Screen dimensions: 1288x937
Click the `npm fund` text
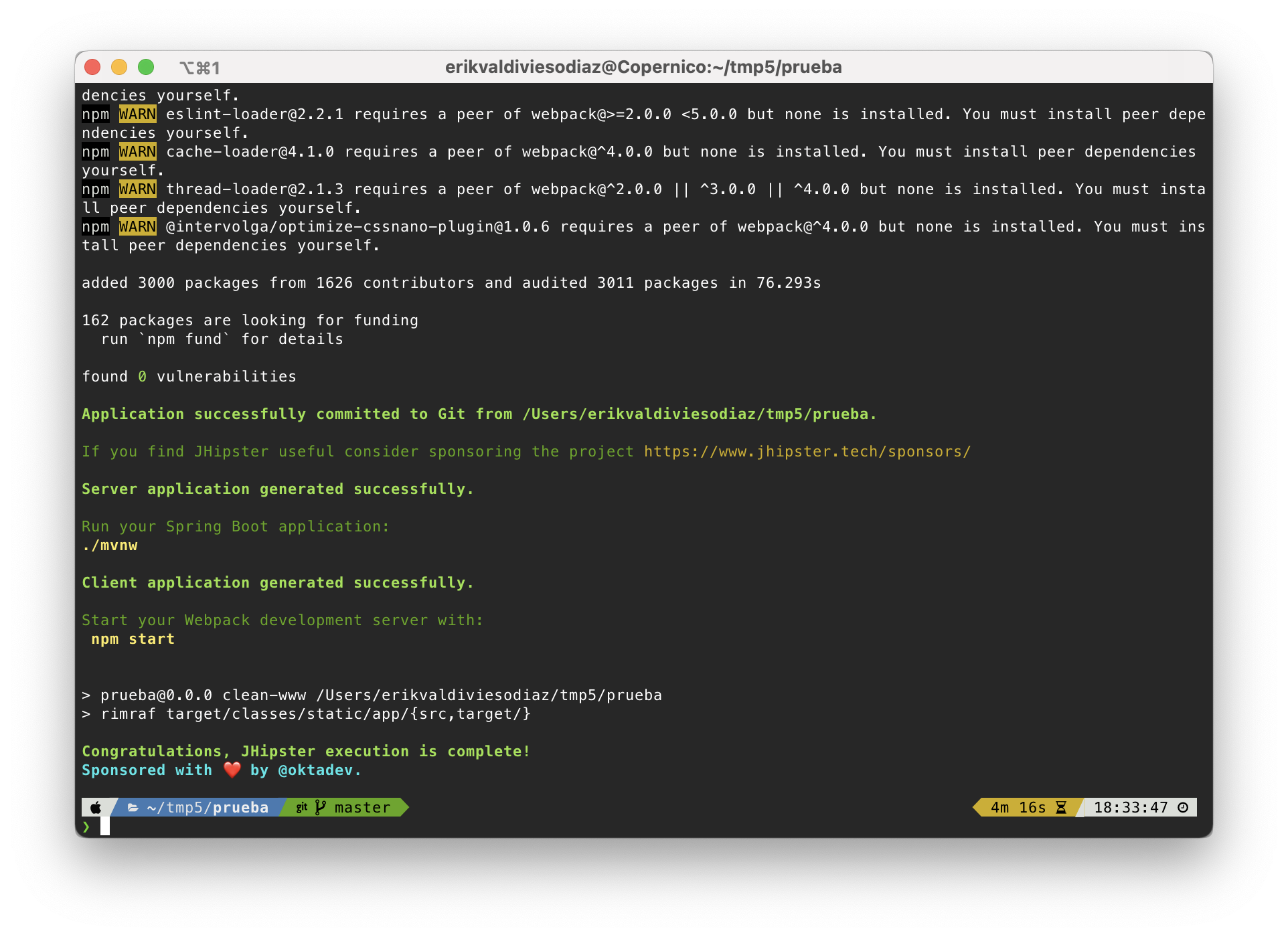point(185,339)
